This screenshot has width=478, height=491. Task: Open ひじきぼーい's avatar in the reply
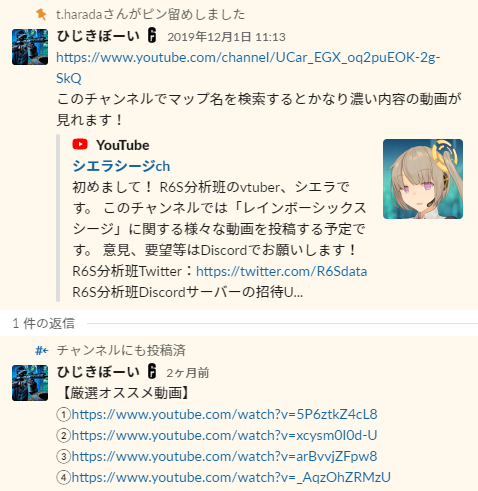[x=30, y=383]
